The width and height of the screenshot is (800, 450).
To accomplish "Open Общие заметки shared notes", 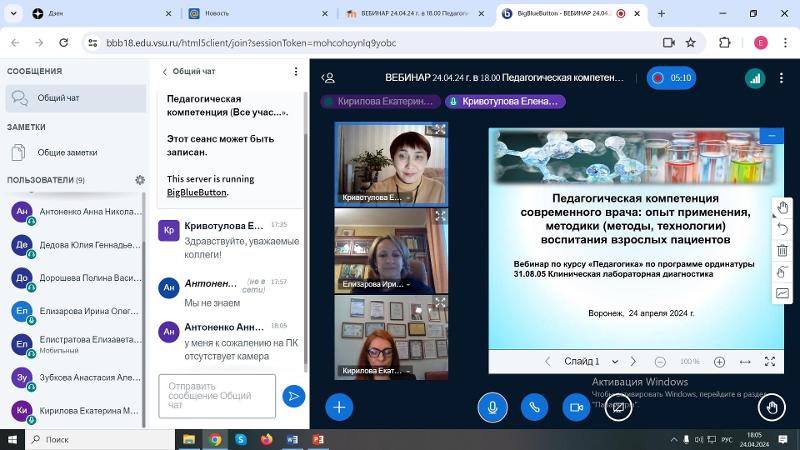I will pyautogui.click(x=65, y=152).
